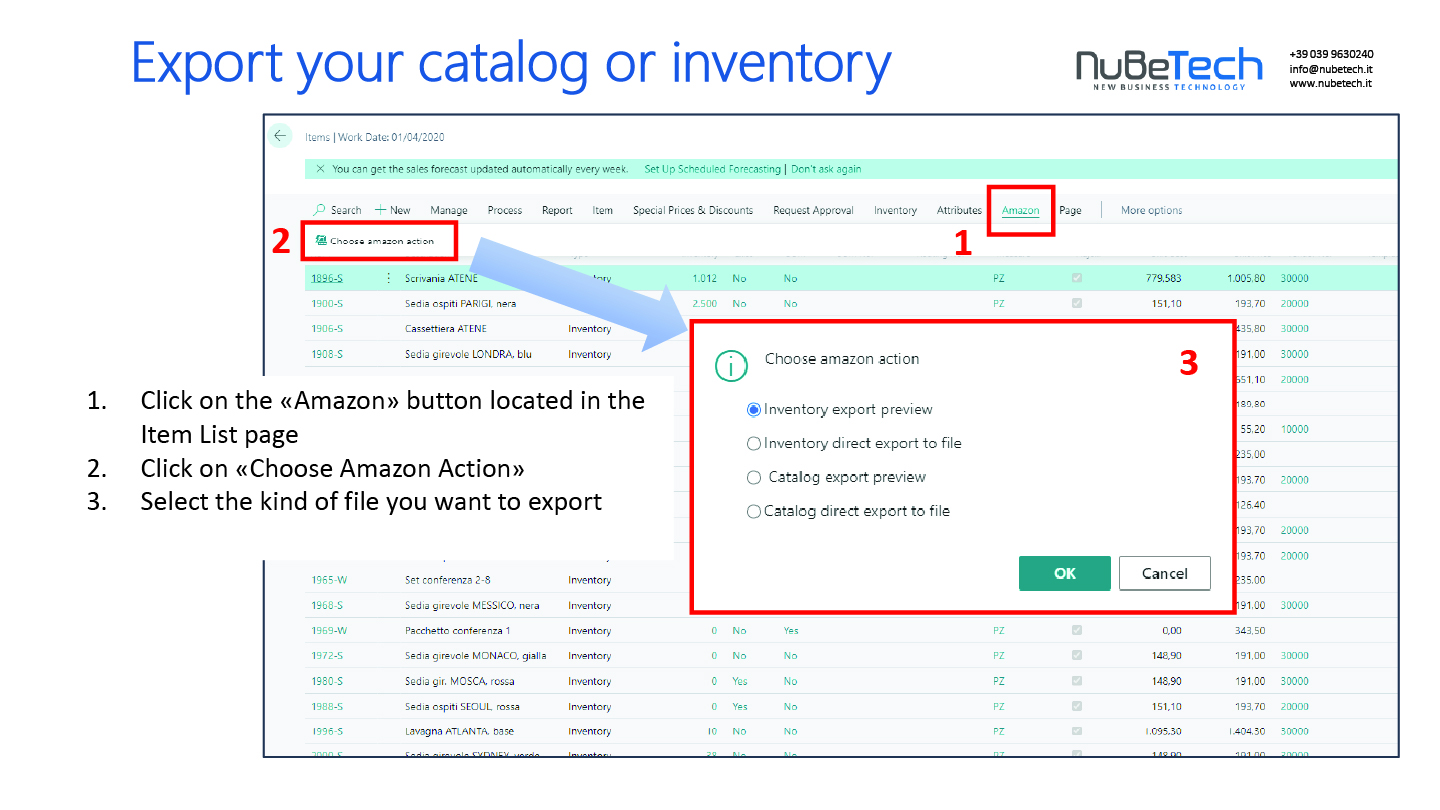Switch to the Amazon menu tab
The height and width of the screenshot is (810, 1440).
click(x=1020, y=210)
